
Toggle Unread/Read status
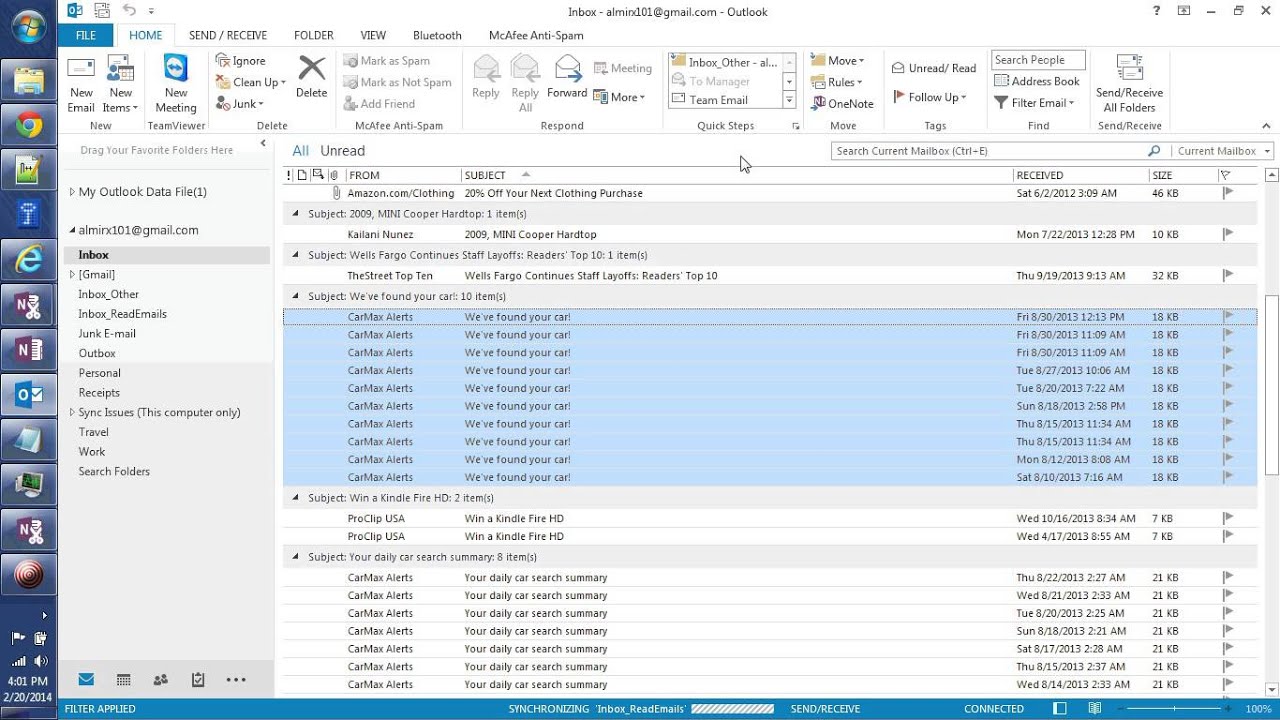(x=933, y=68)
